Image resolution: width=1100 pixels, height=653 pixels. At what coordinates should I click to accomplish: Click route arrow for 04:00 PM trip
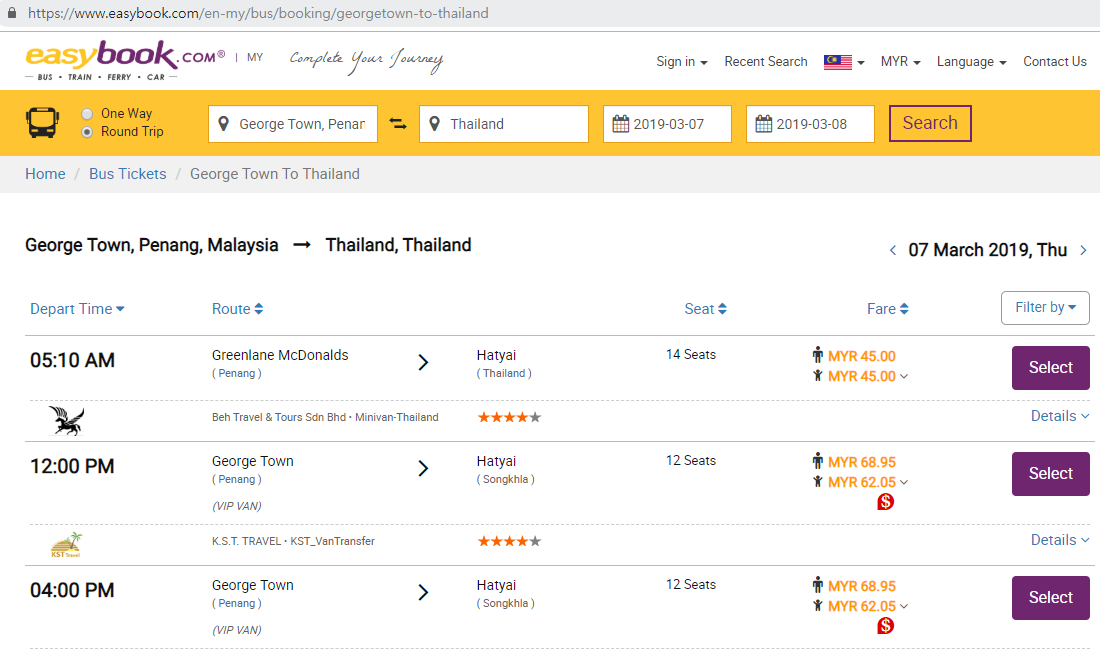click(423, 593)
